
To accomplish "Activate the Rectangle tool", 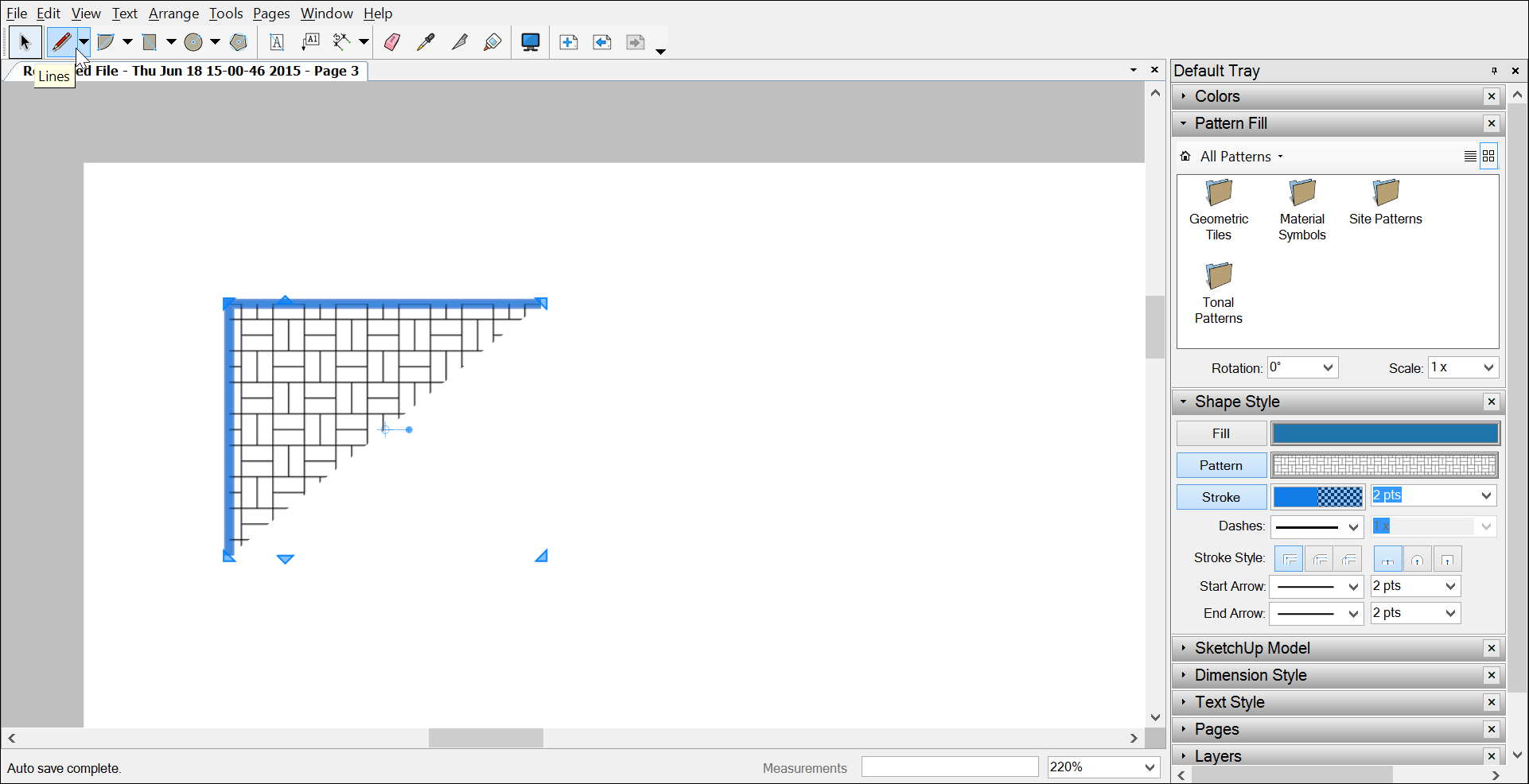I will coord(151,42).
